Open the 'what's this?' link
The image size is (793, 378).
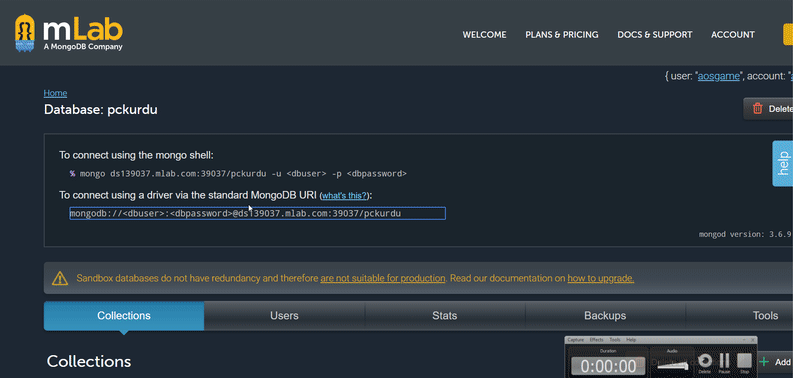[x=344, y=196]
